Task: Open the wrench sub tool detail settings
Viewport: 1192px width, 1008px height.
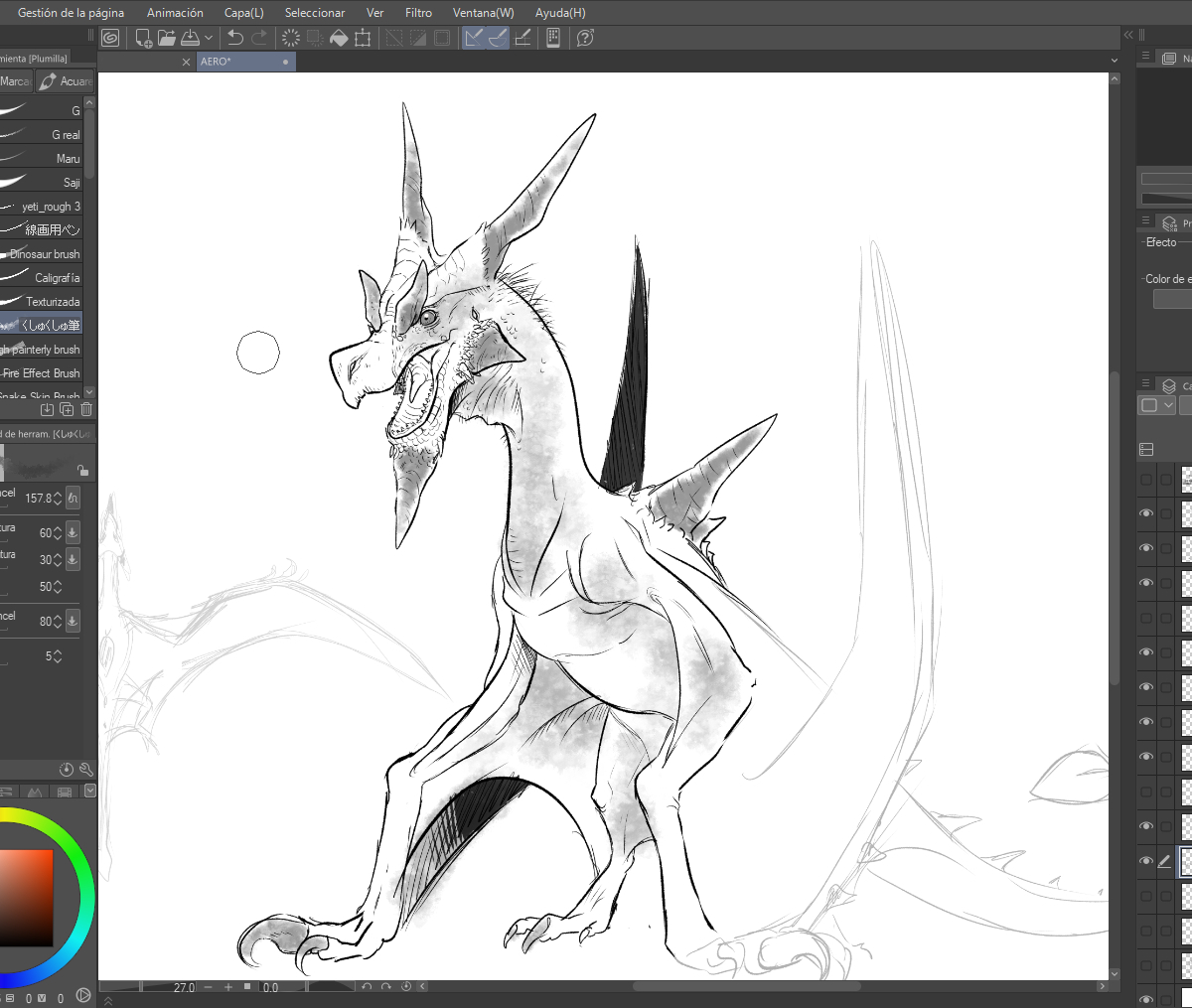Action: pos(86,770)
